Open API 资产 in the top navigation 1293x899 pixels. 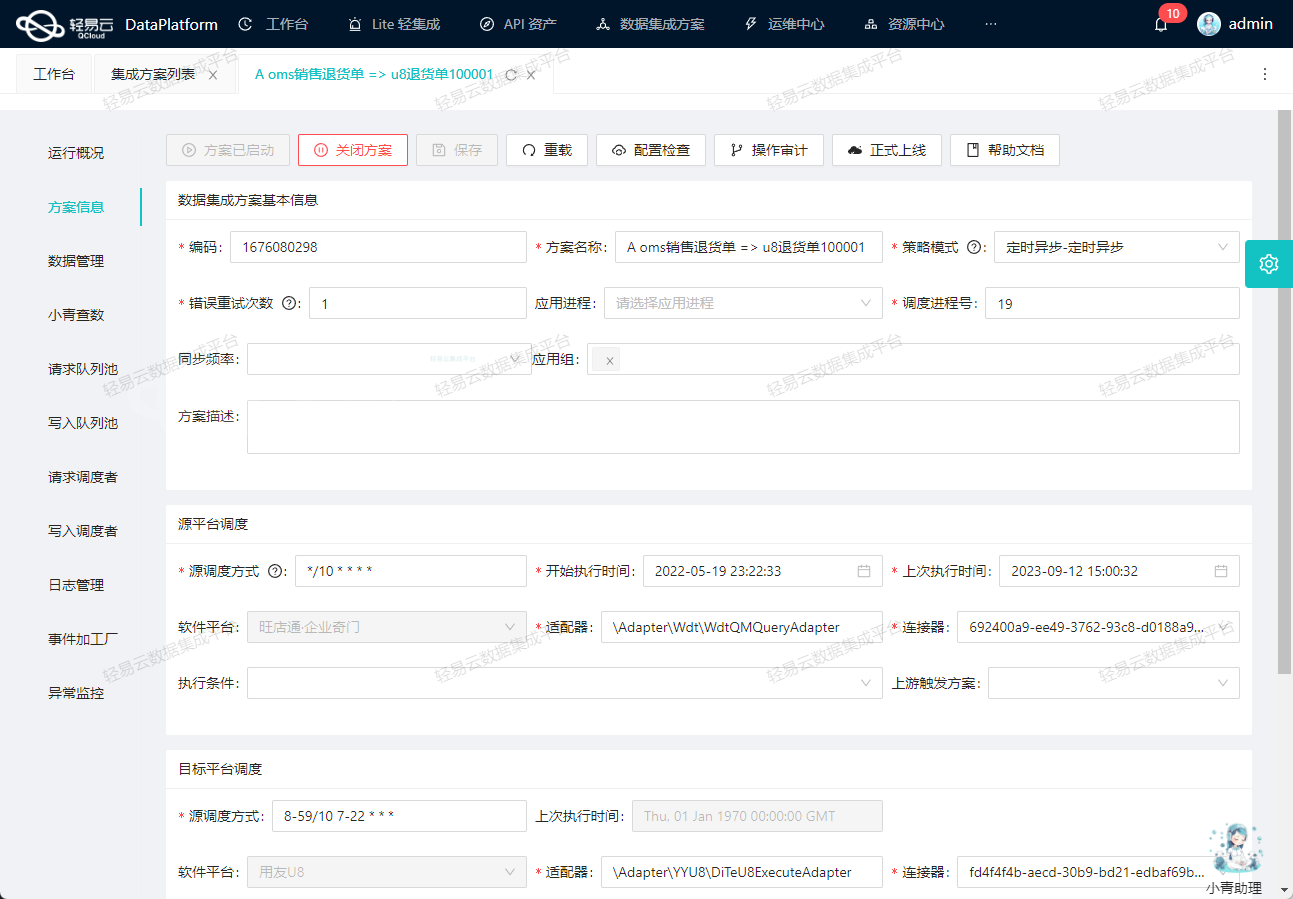click(x=518, y=24)
